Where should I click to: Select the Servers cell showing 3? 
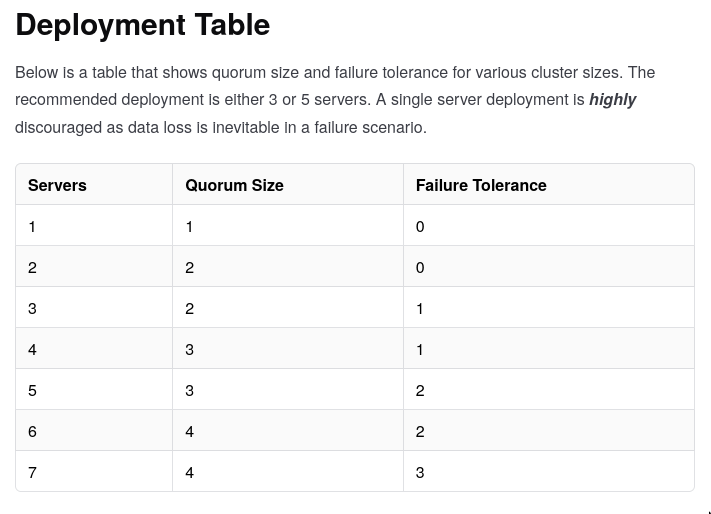click(x=32, y=308)
